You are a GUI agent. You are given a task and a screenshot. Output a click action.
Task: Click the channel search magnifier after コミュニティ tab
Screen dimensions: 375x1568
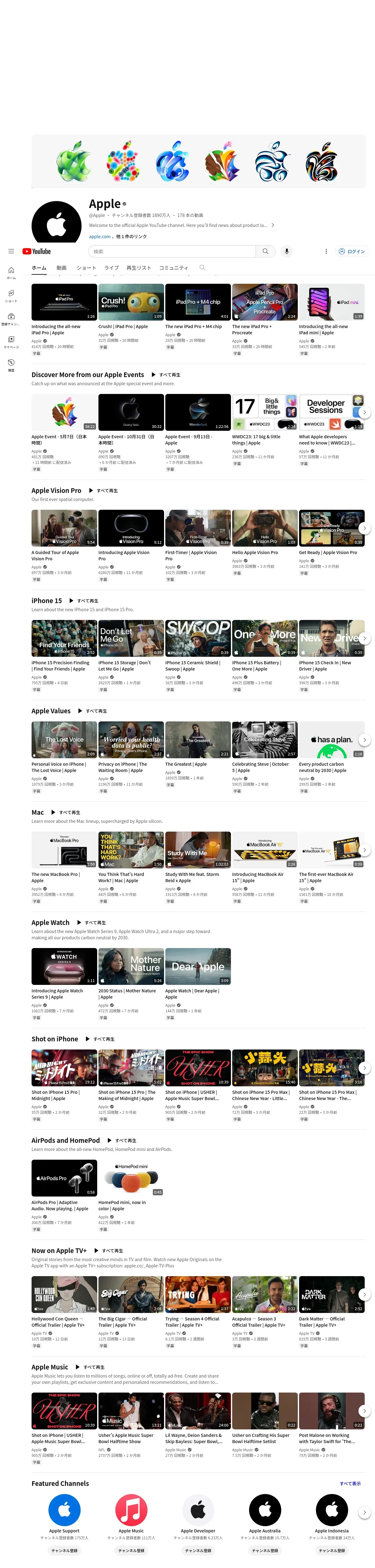coord(202,268)
